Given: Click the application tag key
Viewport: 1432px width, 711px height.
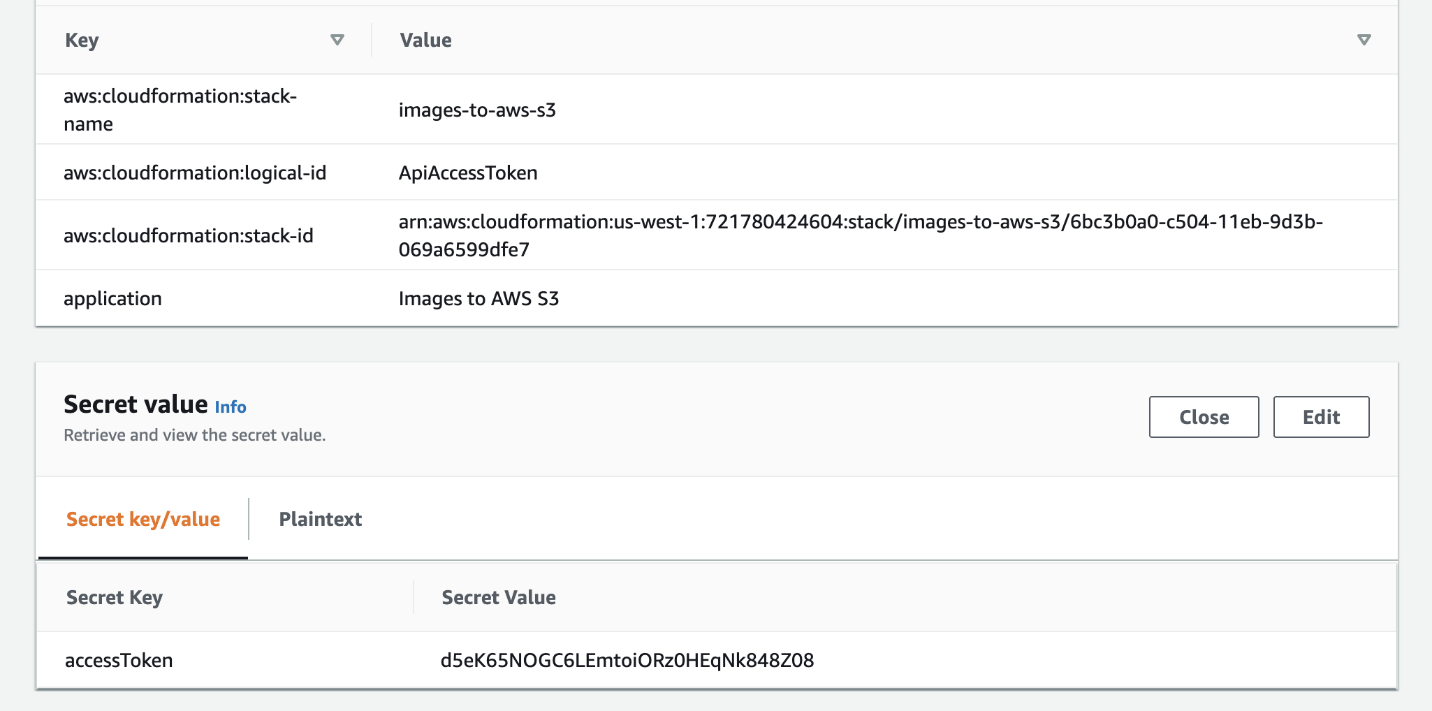Looking at the screenshot, I should (113, 299).
